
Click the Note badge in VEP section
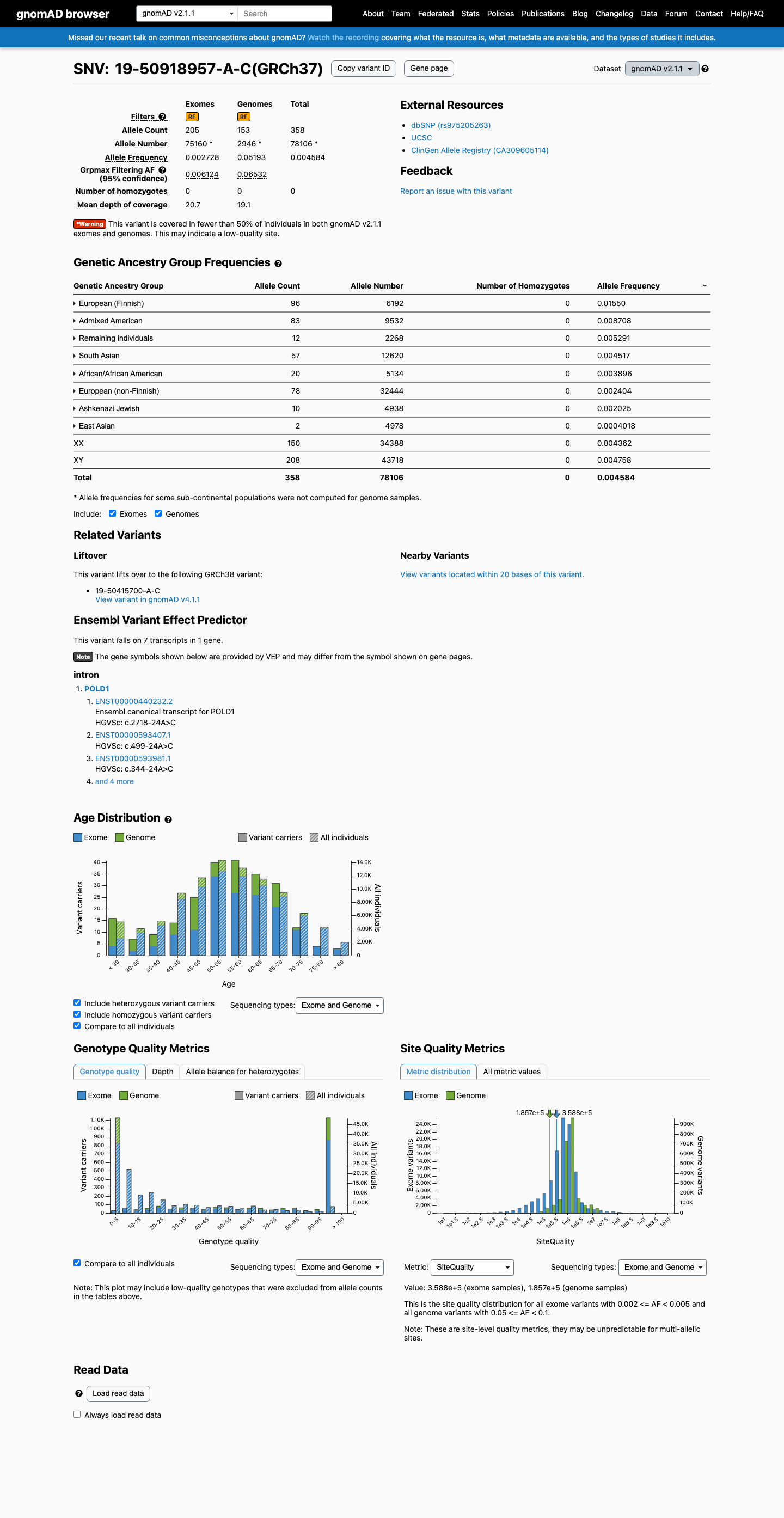(x=83, y=657)
